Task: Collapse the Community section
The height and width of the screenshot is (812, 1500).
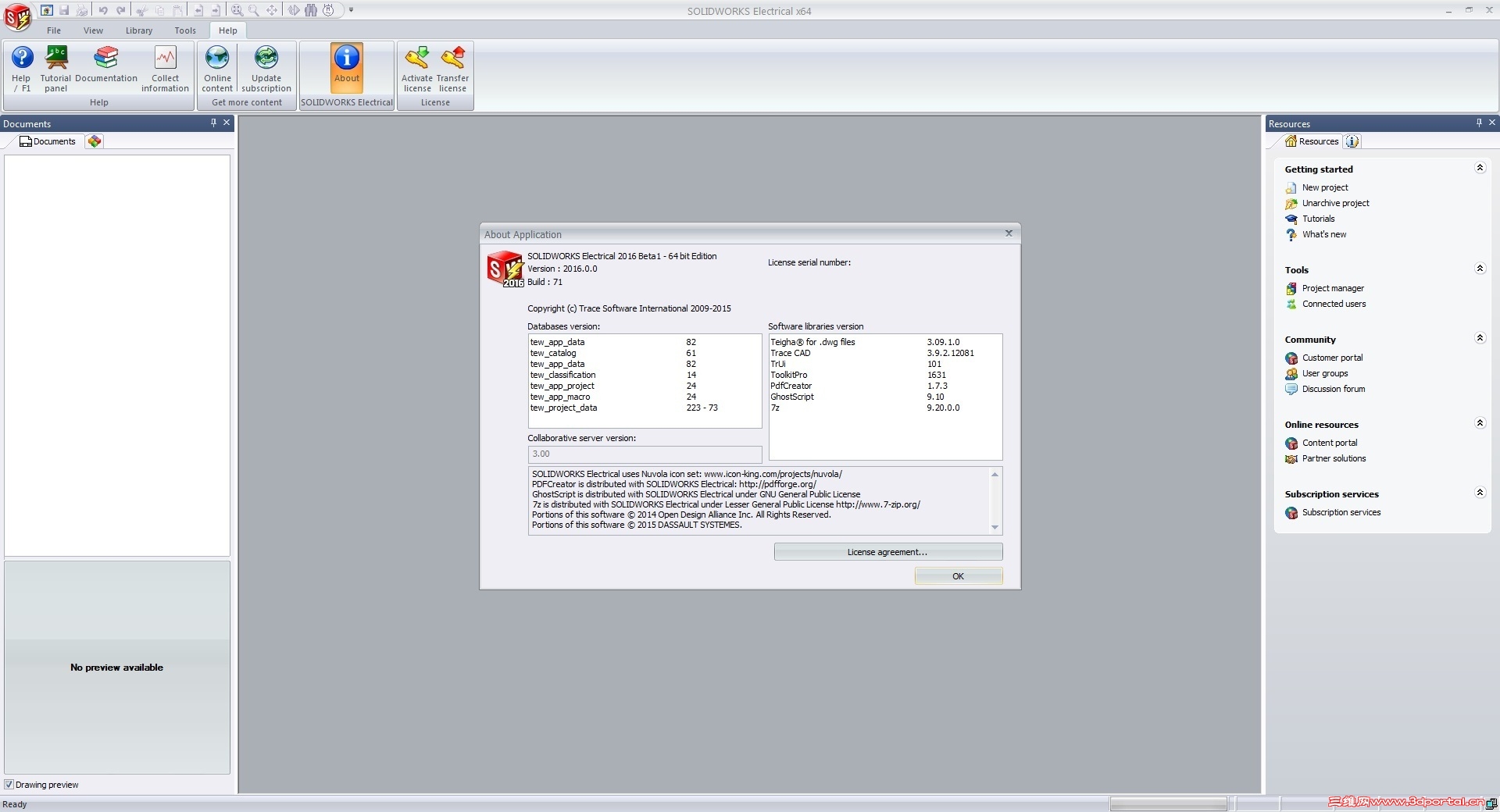Action: click(1480, 338)
